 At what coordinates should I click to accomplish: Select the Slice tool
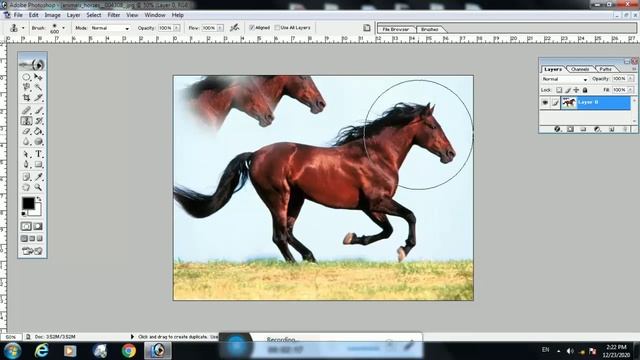pyautogui.click(x=38, y=98)
